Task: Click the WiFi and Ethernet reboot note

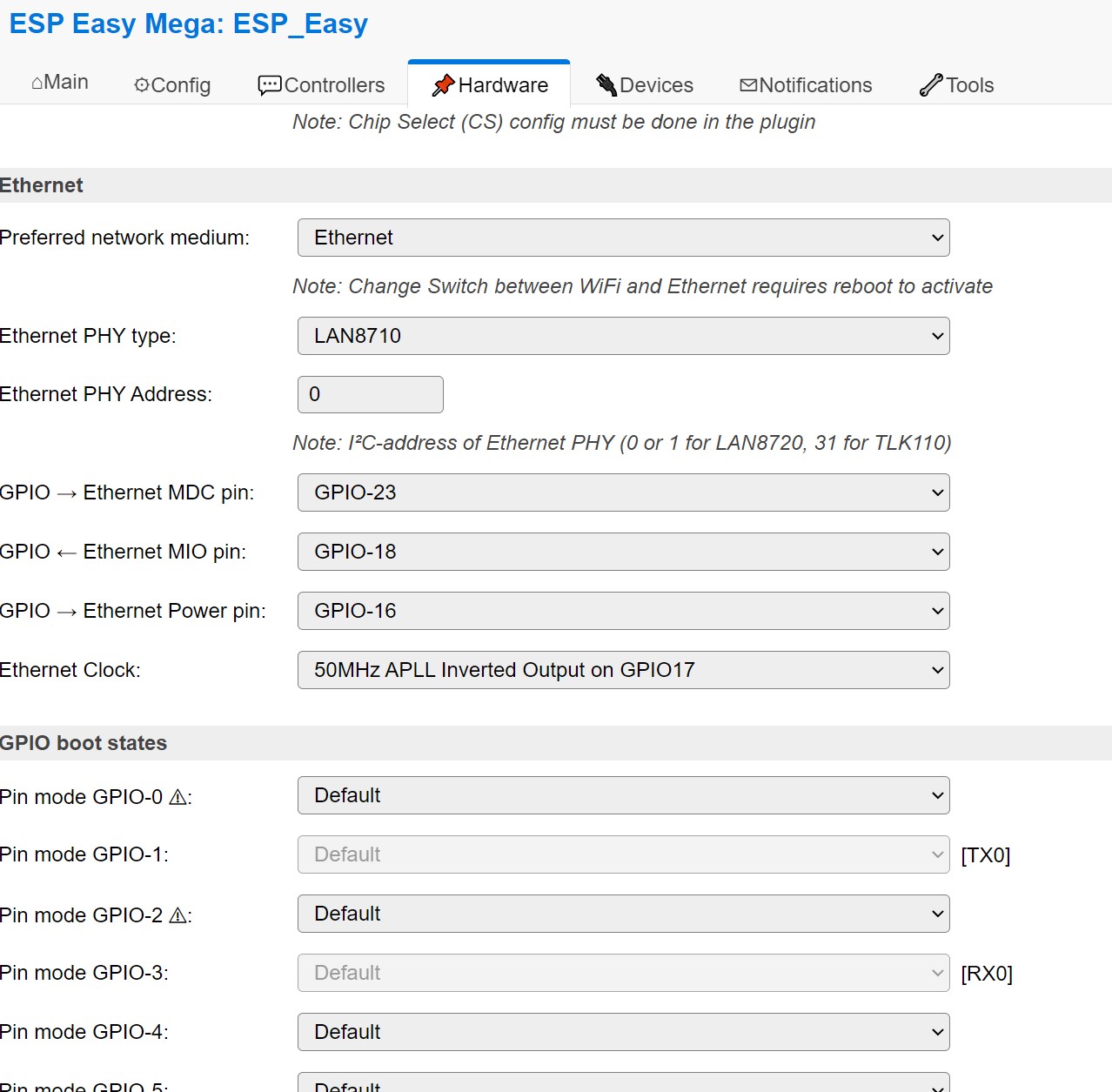Action: 643,286
